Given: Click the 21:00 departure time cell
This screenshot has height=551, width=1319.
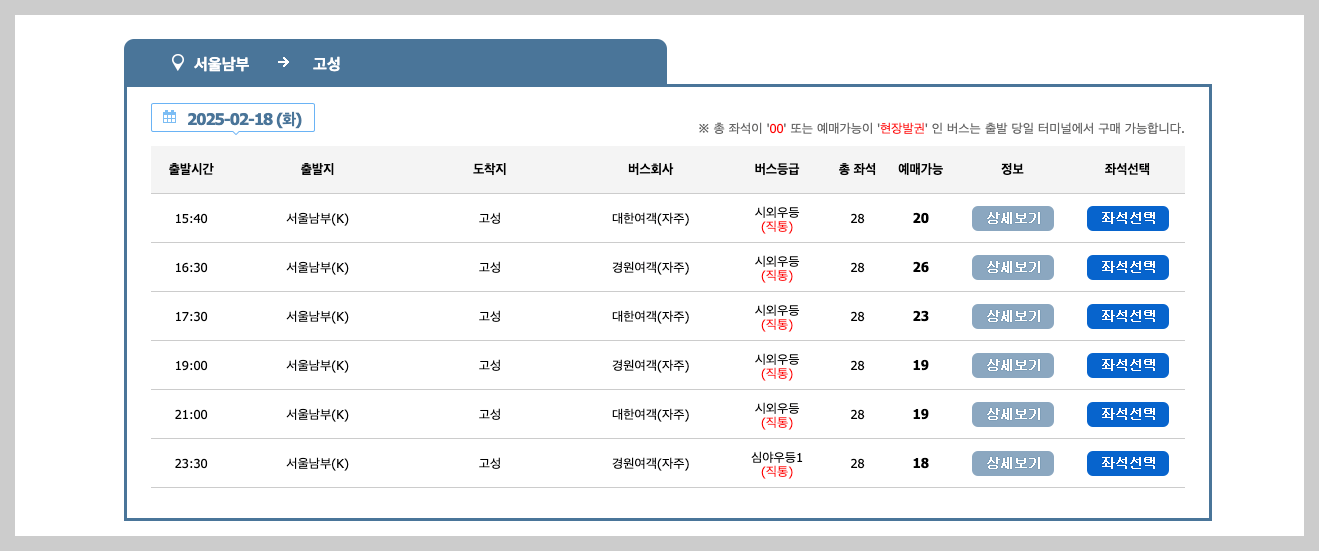Looking at the screenshot, I should pyautogui.click(x=191, y=414).
